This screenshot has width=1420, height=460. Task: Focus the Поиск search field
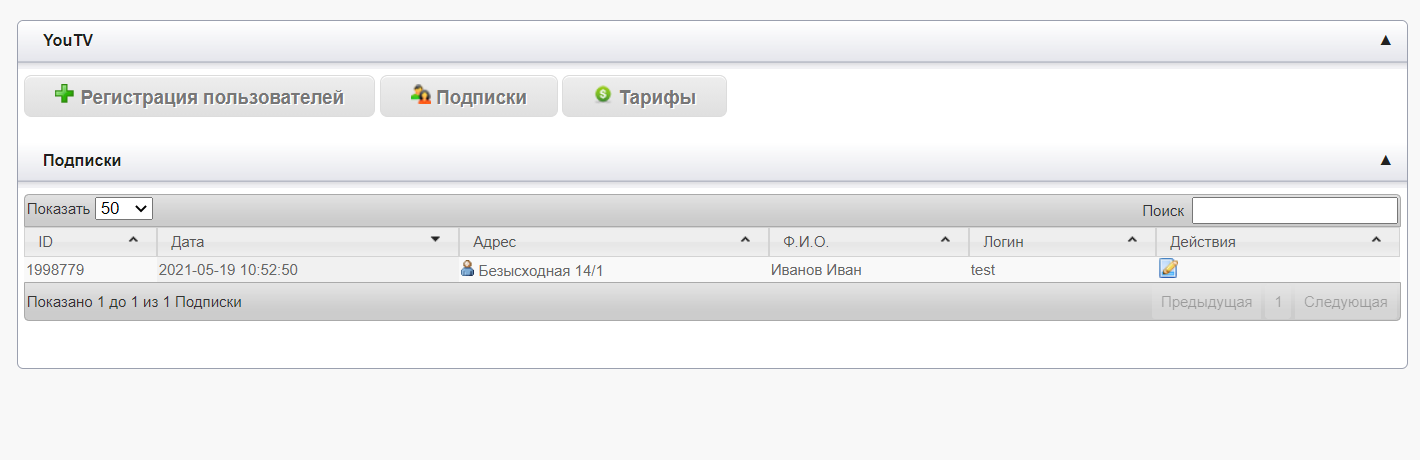point(1294,210)
